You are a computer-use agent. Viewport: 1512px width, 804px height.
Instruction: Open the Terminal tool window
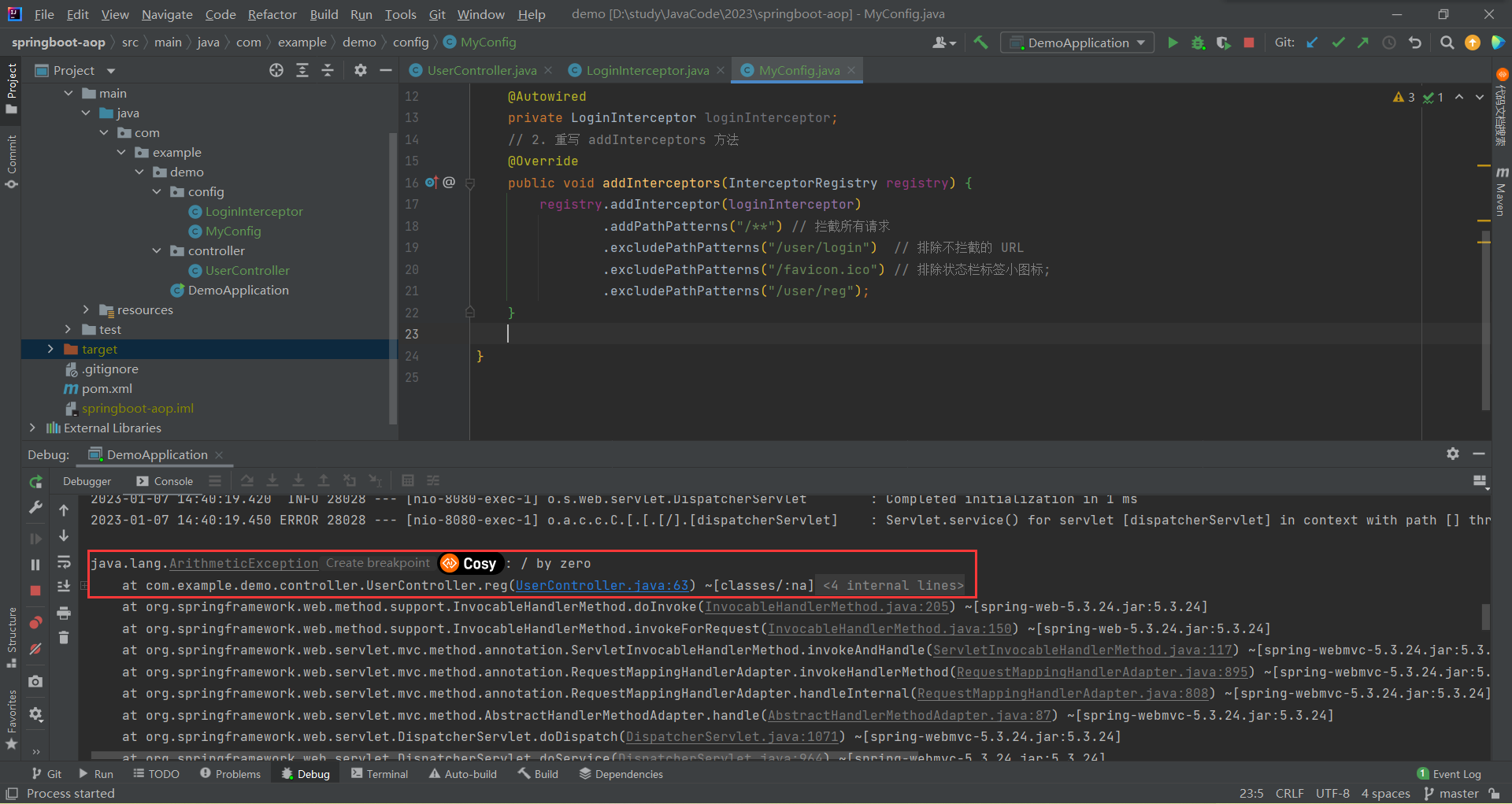[x=380, y=774]
